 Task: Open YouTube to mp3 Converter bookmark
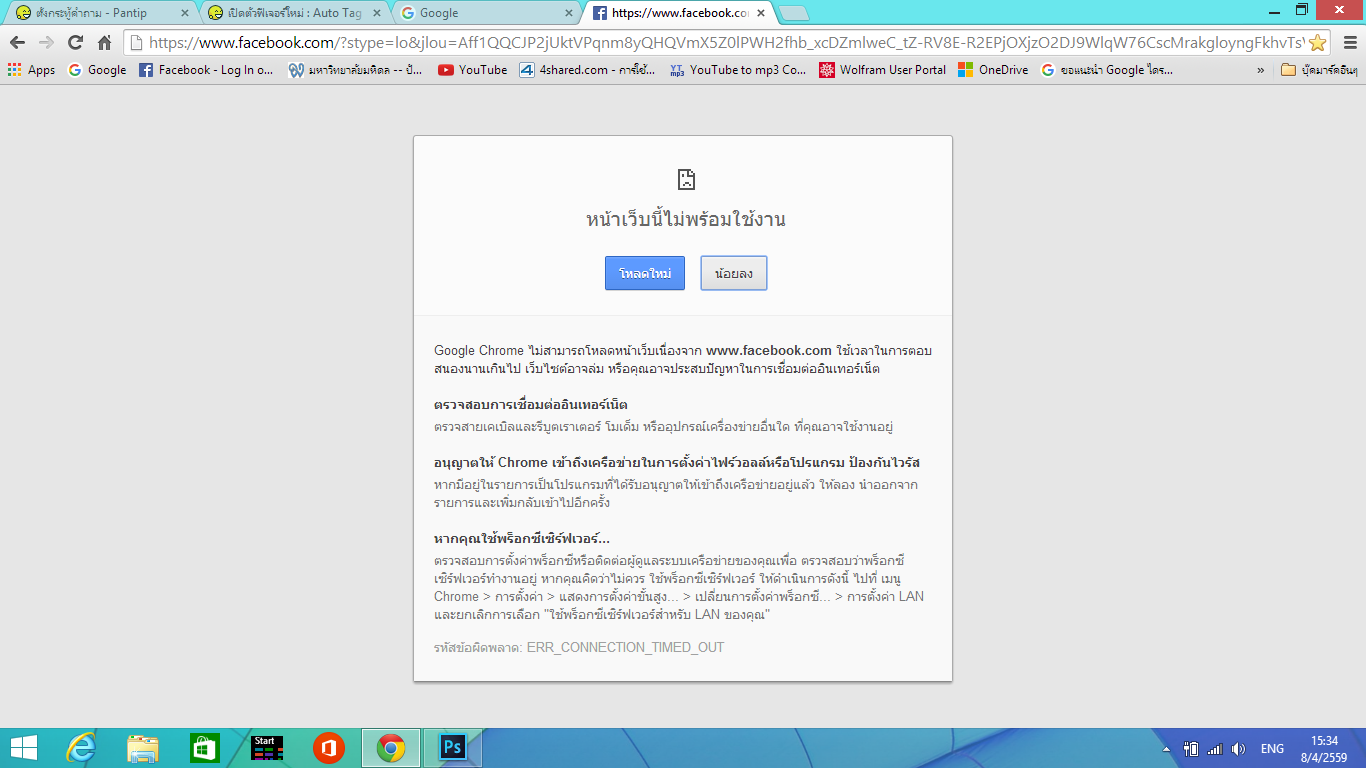point(738,70)
